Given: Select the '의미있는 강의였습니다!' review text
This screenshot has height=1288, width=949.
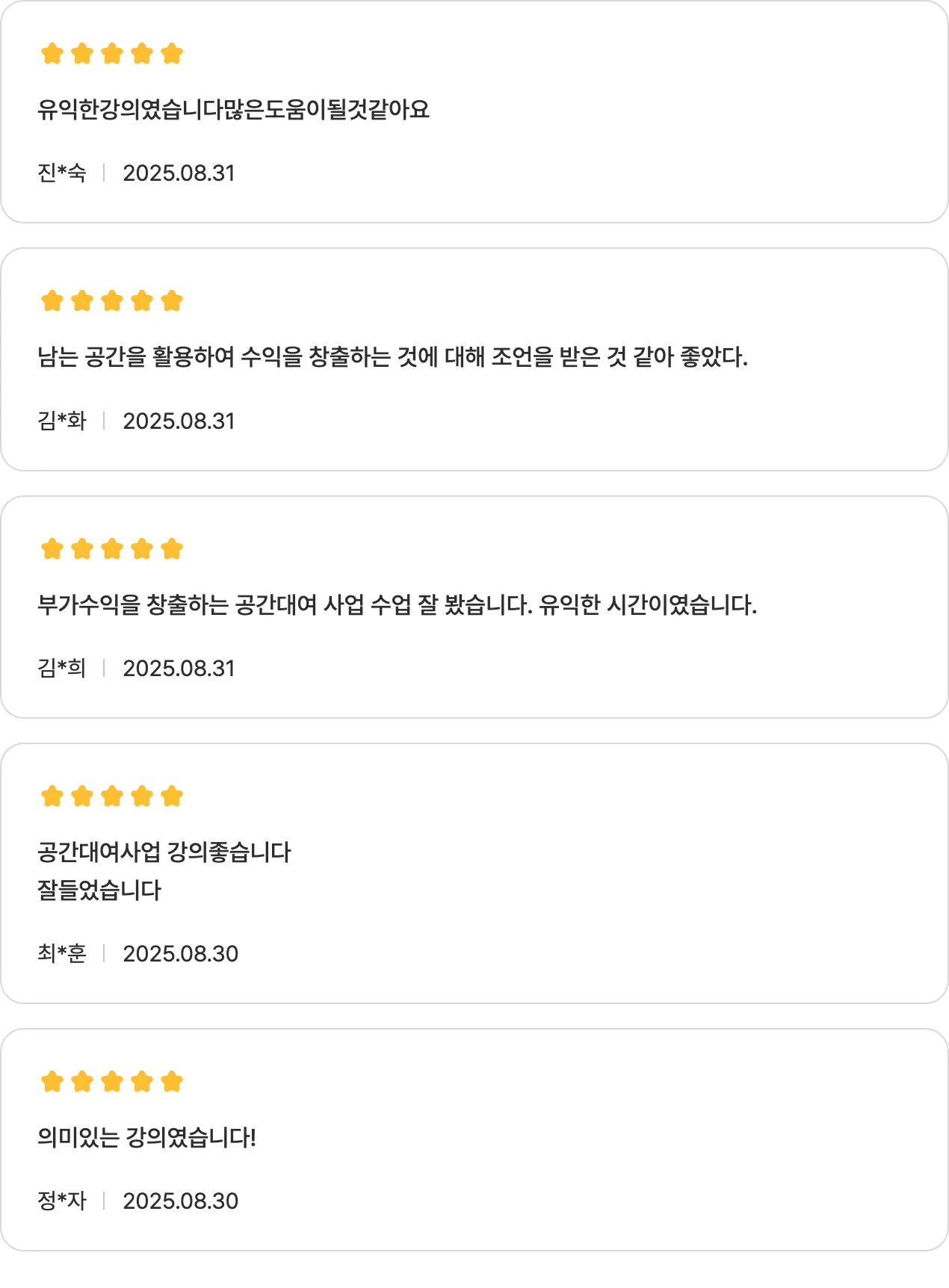Looking at the screenshot, I should [146, 1138].
